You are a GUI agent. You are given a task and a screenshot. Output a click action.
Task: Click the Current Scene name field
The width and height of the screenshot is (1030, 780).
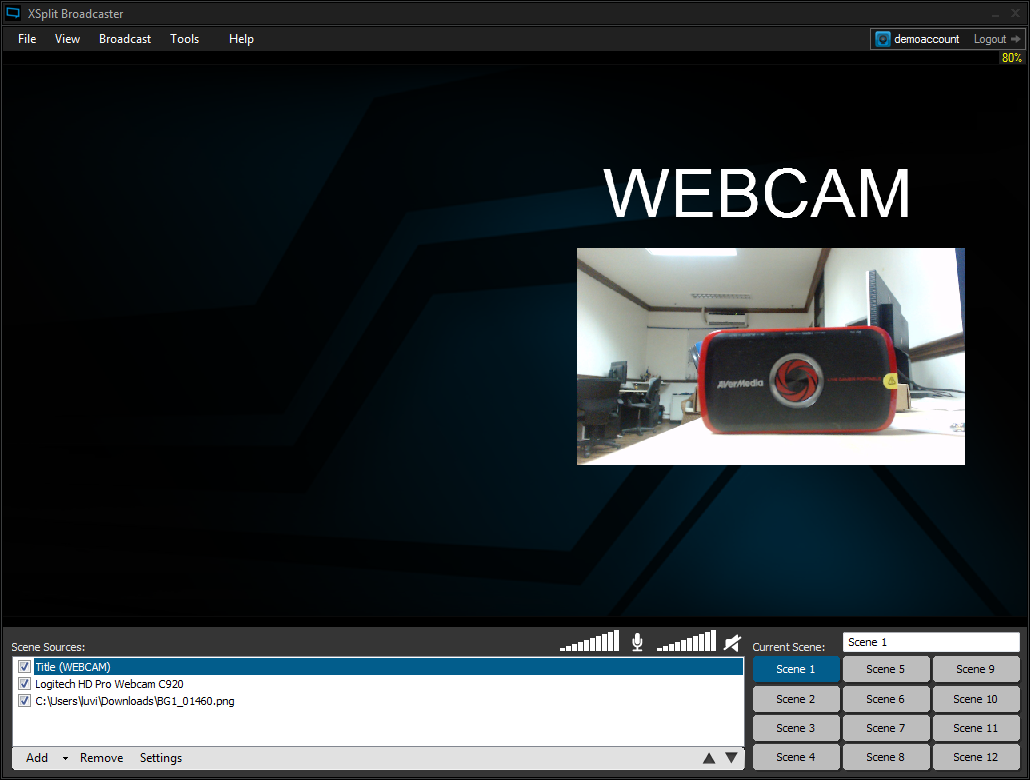930,641
